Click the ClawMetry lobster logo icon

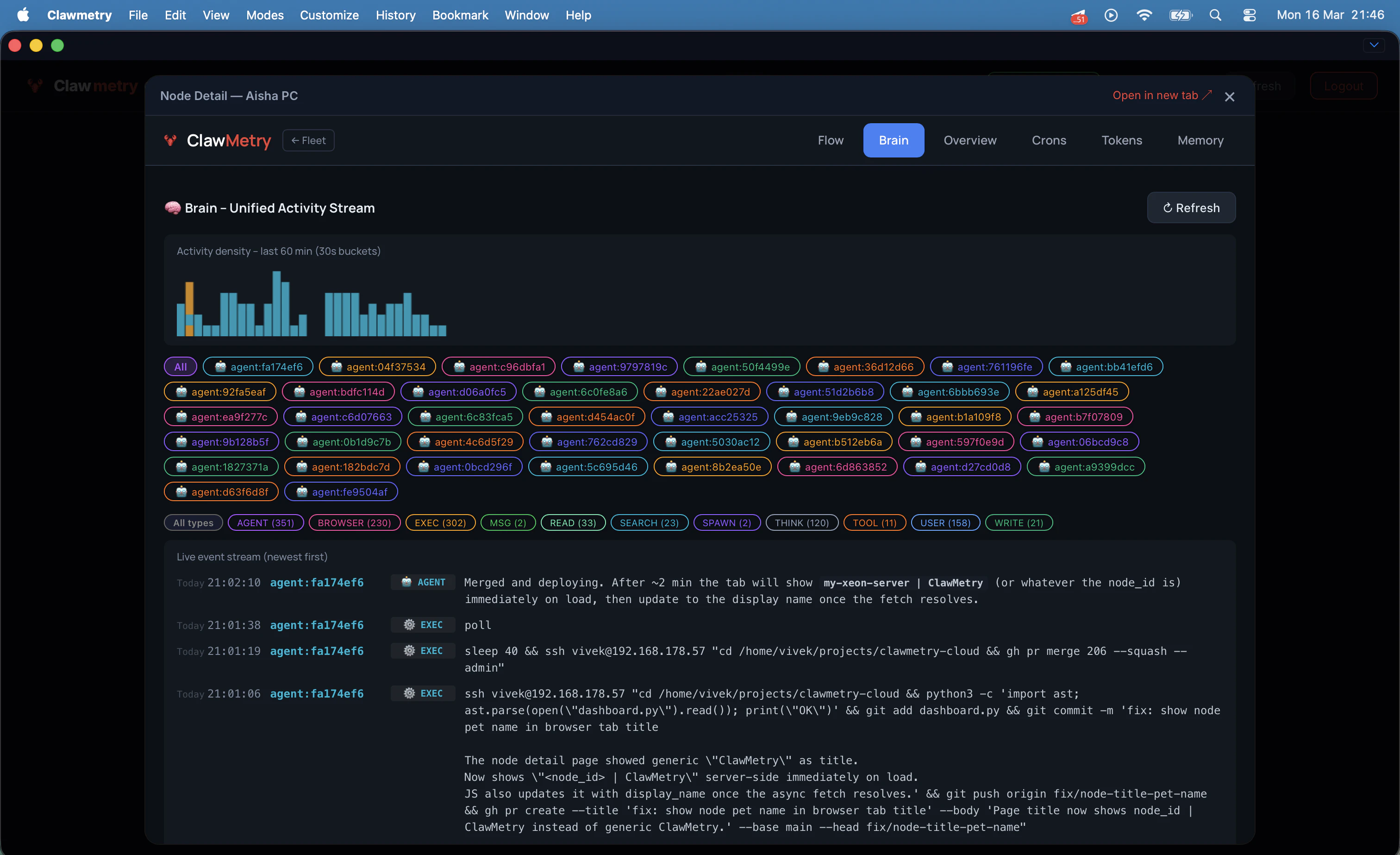(x=170, y=140)
